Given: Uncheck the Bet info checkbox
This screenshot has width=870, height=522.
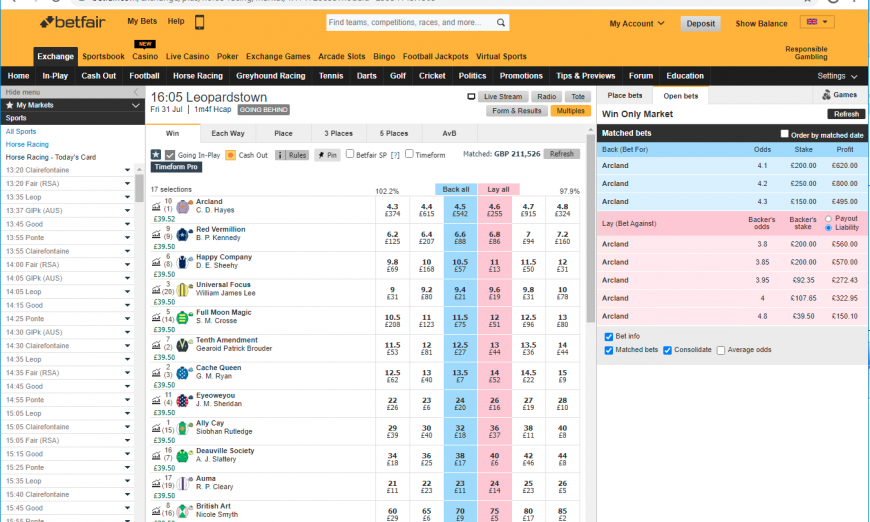Looking at the screenshot, I should pyautogui.click(x=609, y=337).
